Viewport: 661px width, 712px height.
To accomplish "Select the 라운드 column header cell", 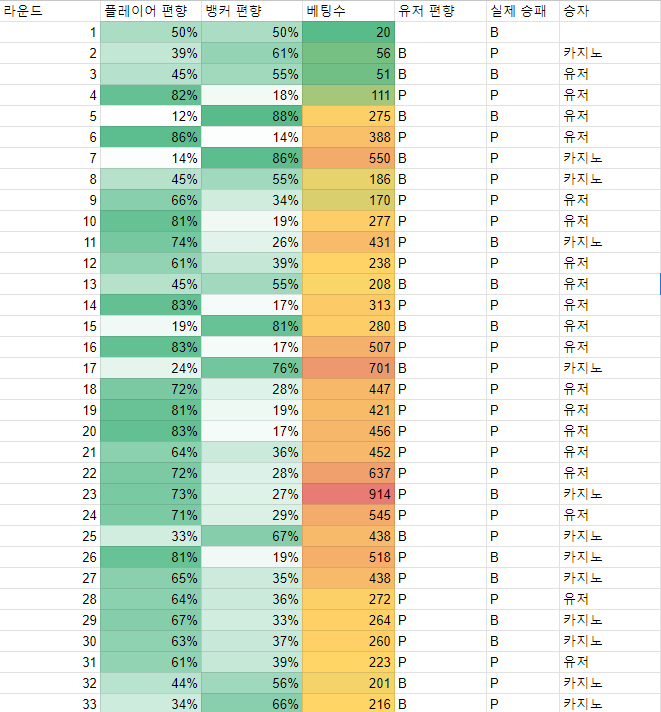I will click(50, 10).
